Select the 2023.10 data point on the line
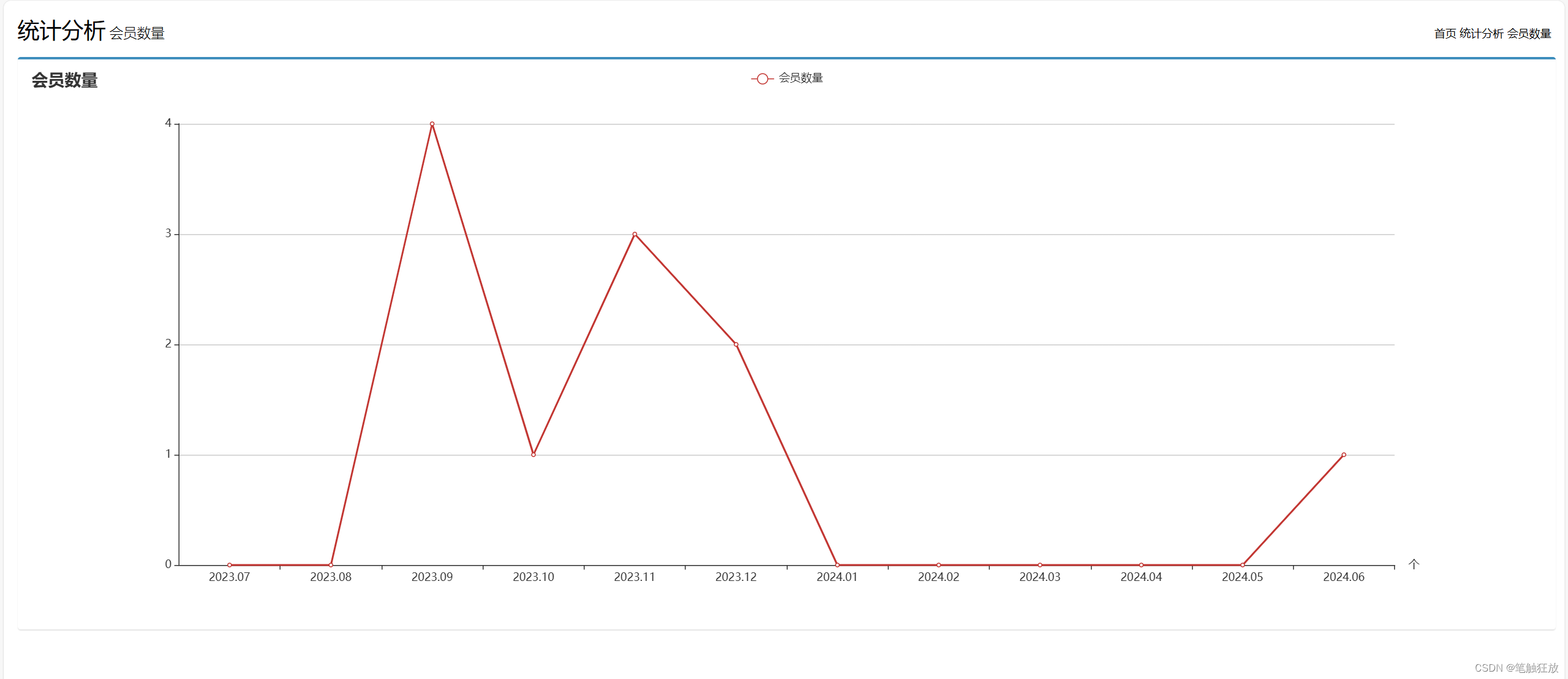Image resolution: width=1568 pixels, height=679 pixels. tap(533, 455)
